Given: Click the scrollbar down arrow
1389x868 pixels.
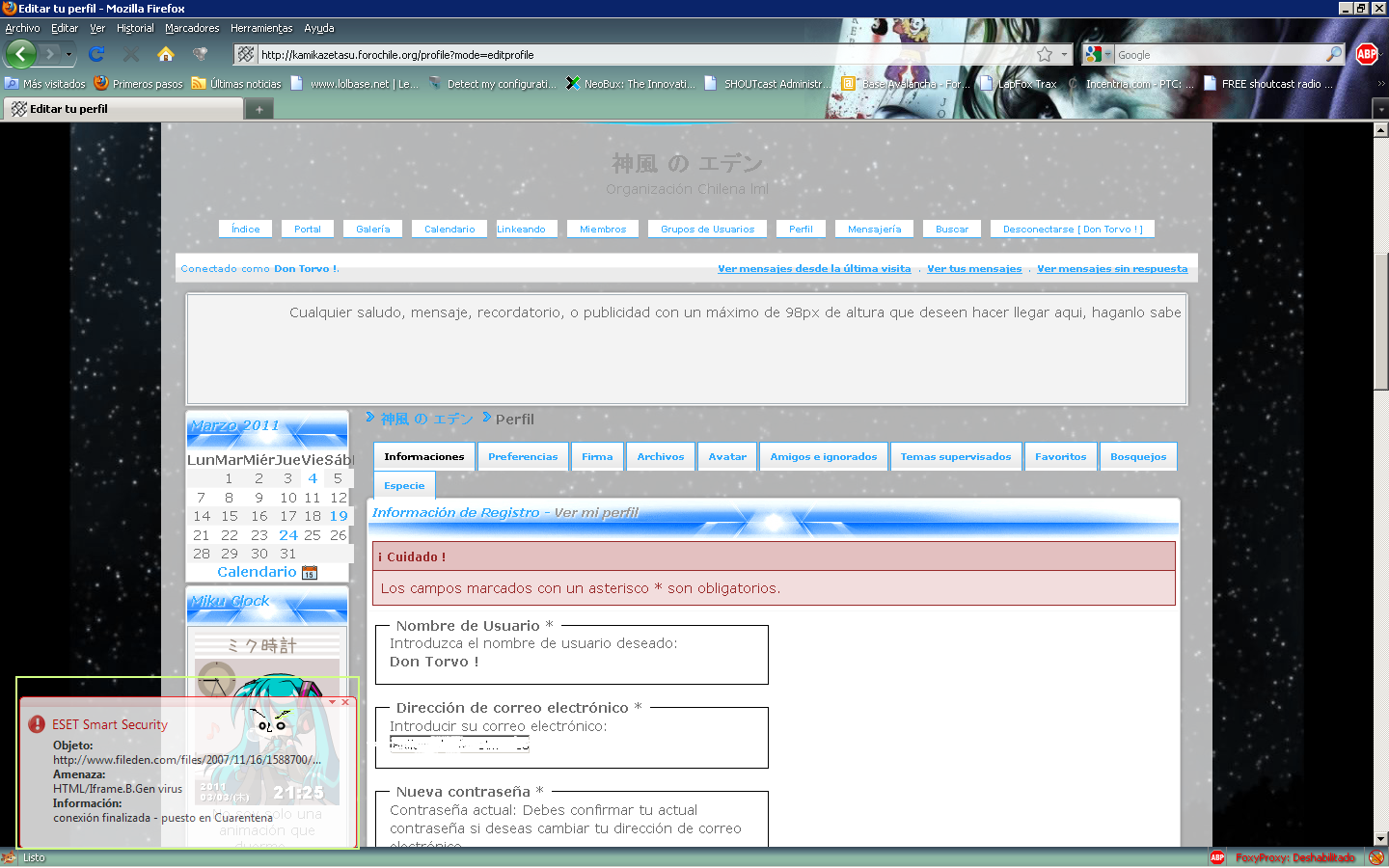Looking at the screenshot, I should [1380, 838].
